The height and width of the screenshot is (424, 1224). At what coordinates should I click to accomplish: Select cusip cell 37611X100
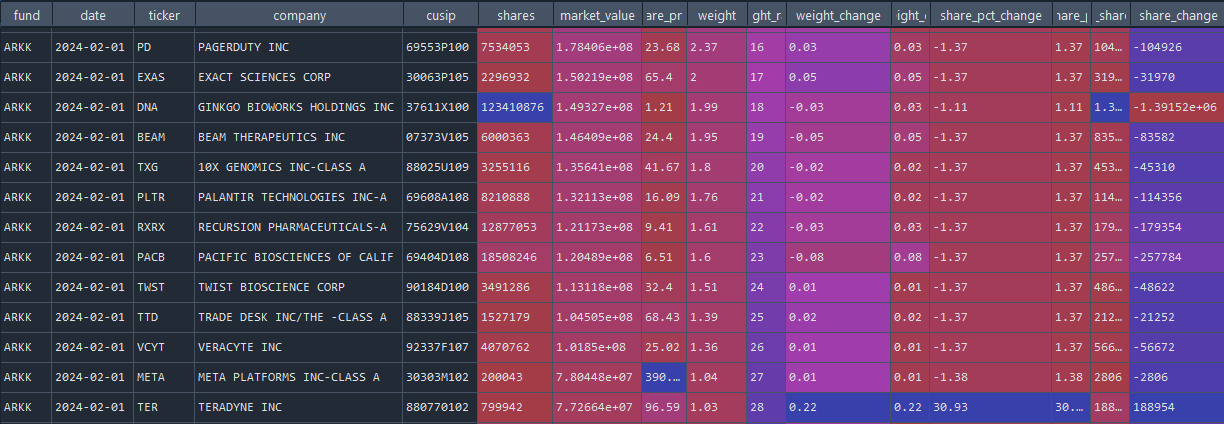coord(440,107)
